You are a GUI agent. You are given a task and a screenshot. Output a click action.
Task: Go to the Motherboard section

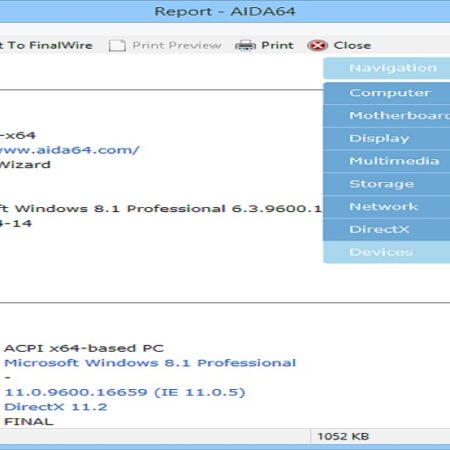point(387,116)
